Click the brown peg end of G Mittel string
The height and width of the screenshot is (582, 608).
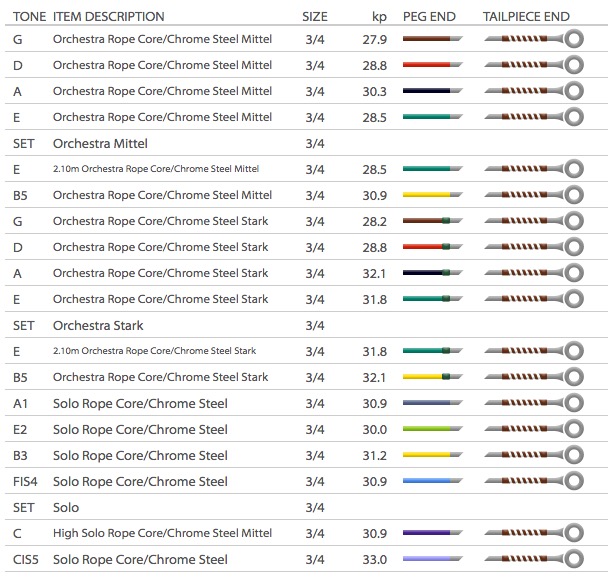coord(432,39)
